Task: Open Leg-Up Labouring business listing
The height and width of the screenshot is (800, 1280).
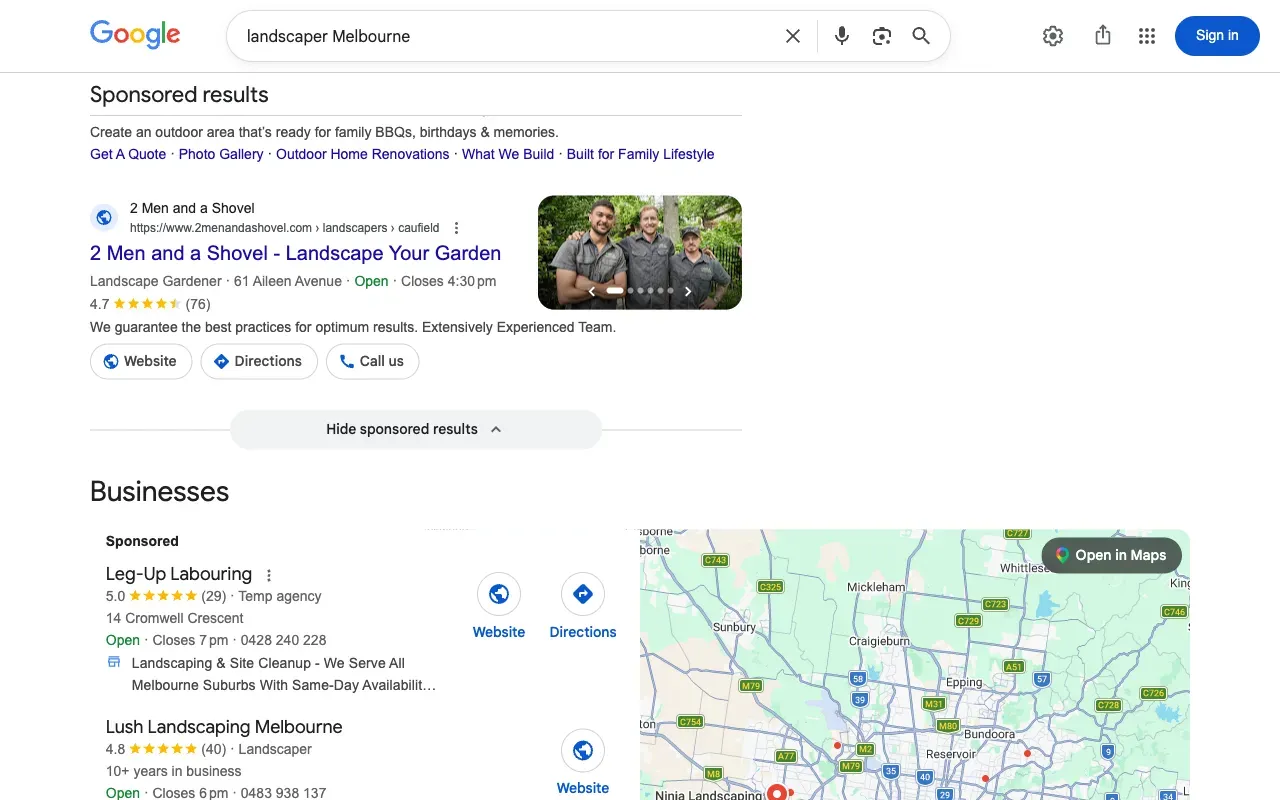Action: click(179, 574)
